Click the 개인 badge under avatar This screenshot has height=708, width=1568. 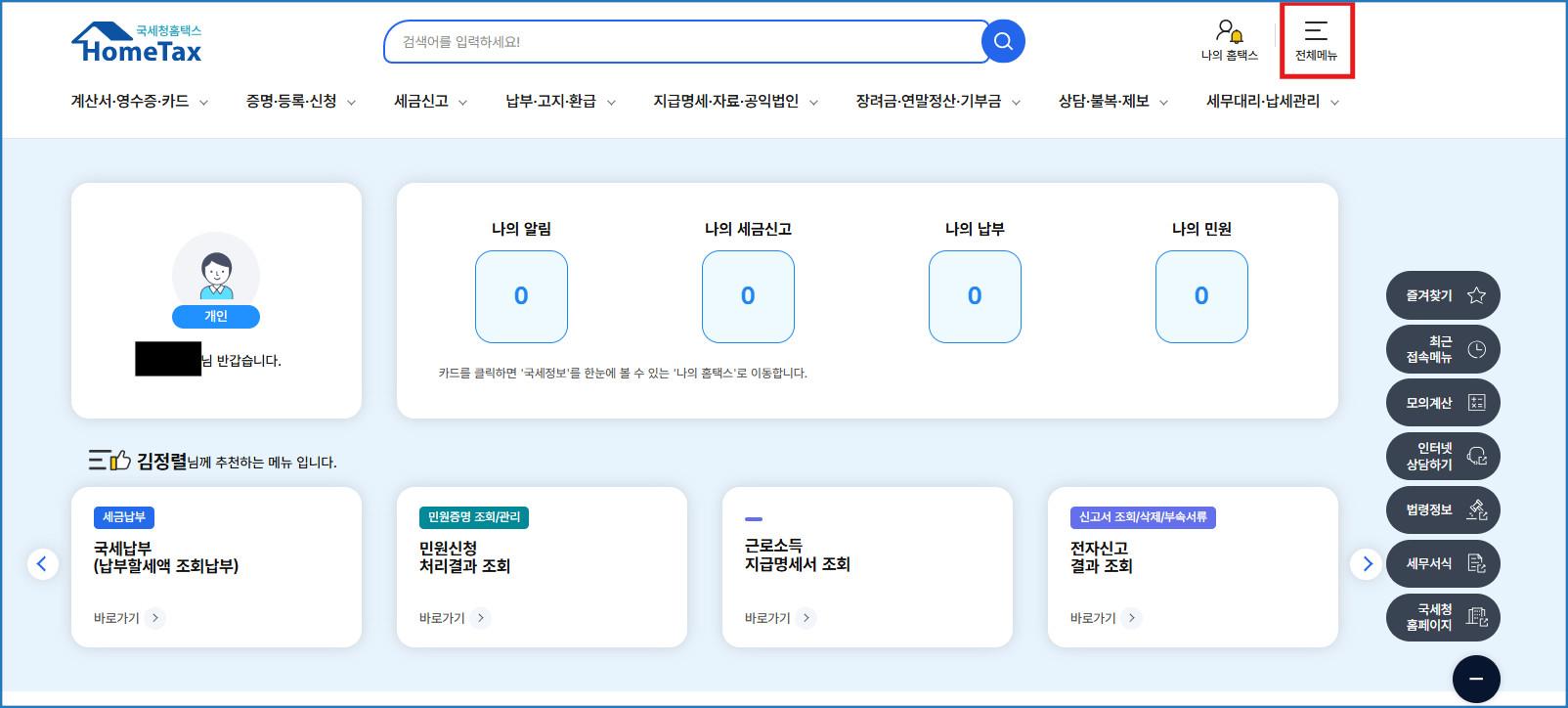click(216, 316)
